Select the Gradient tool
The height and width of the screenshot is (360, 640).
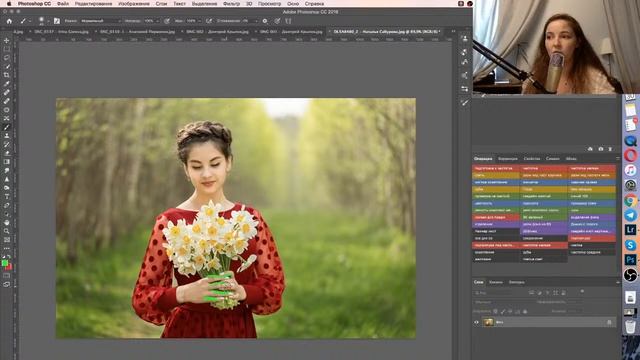(7, 162)
